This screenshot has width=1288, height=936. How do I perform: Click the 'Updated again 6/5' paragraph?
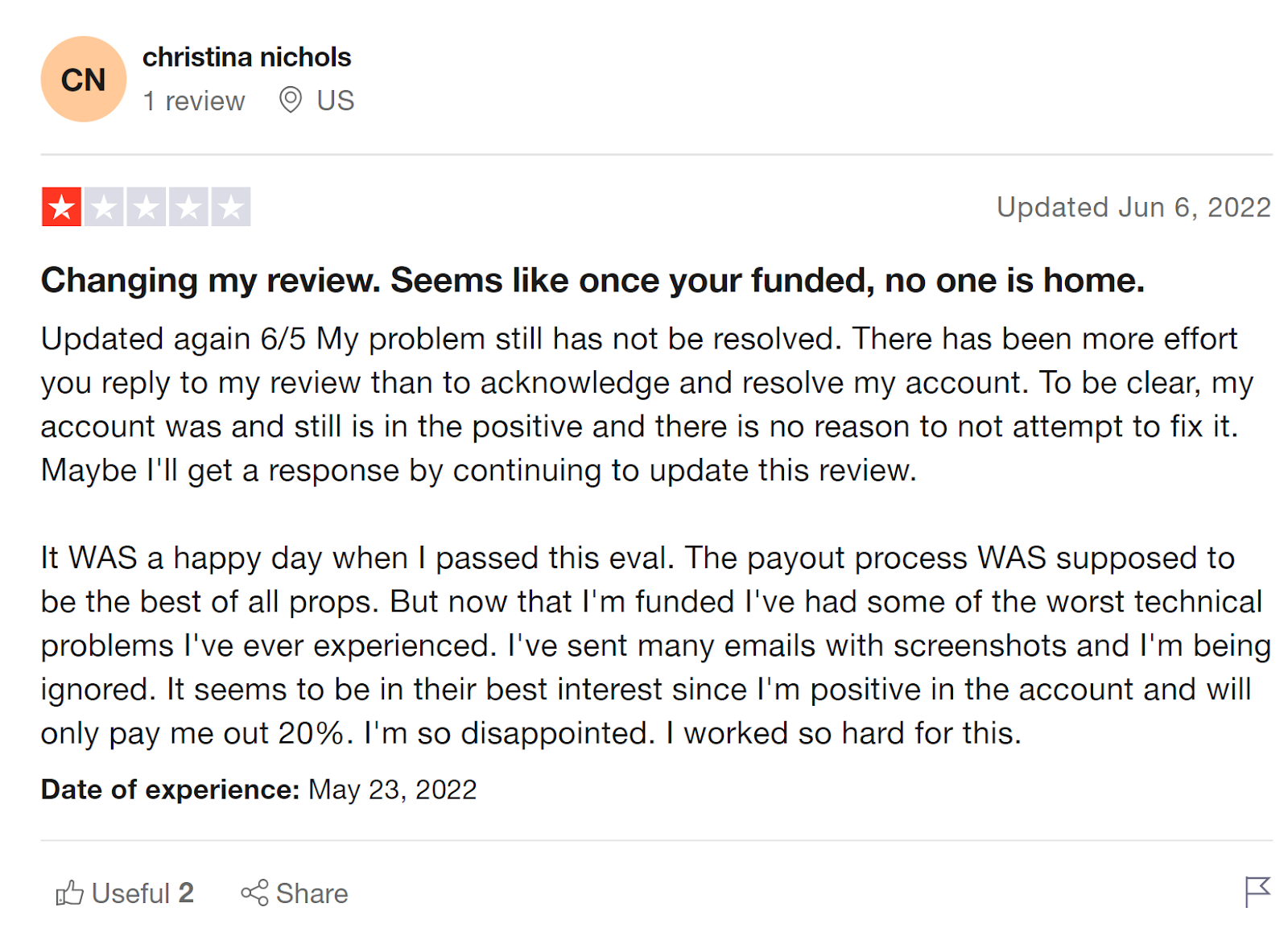point(644,405)
